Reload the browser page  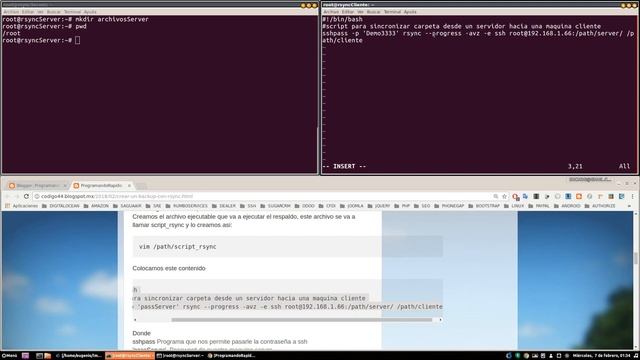click(26, 196)
